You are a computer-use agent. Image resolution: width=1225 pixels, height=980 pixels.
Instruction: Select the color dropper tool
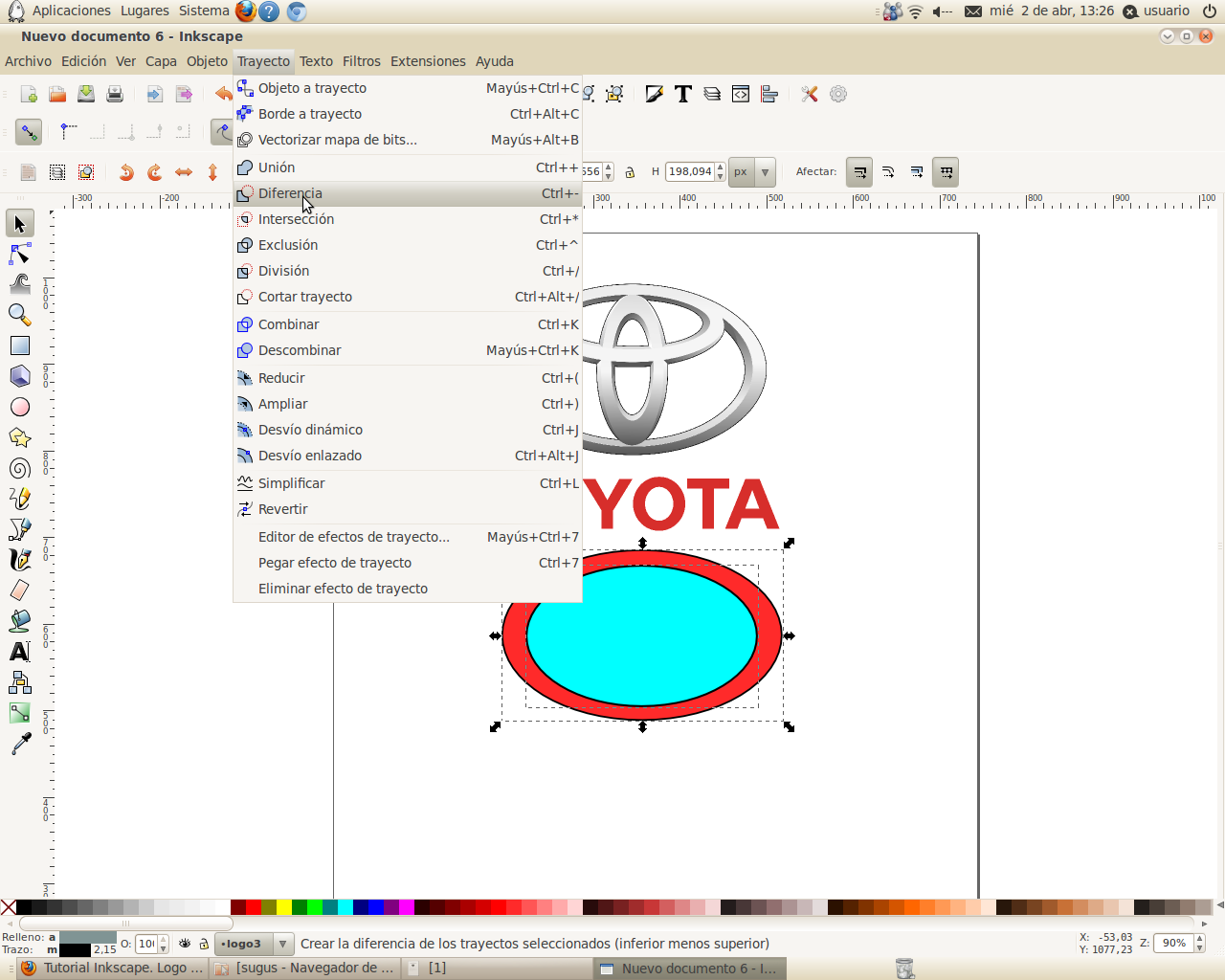pyautogui.click(x=19, y=744)
